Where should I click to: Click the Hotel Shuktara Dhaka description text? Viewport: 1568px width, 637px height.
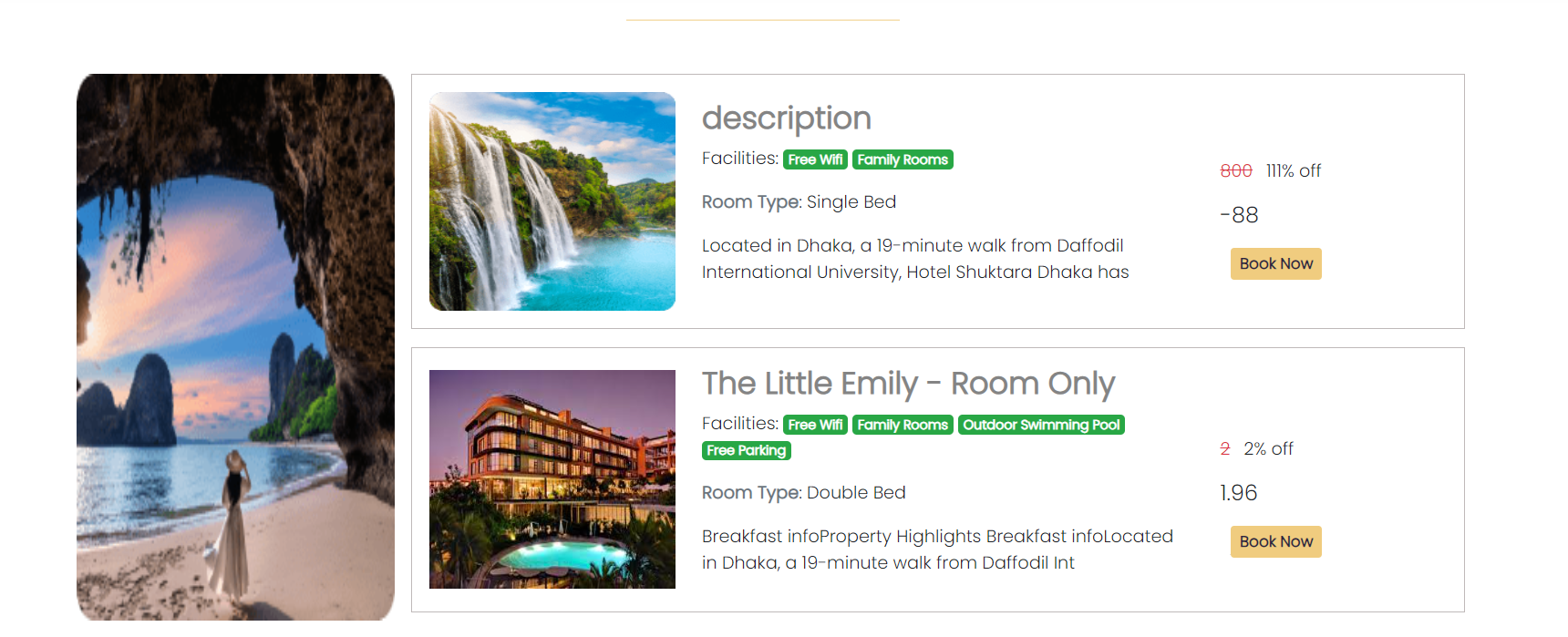click(x=915, y=259)
